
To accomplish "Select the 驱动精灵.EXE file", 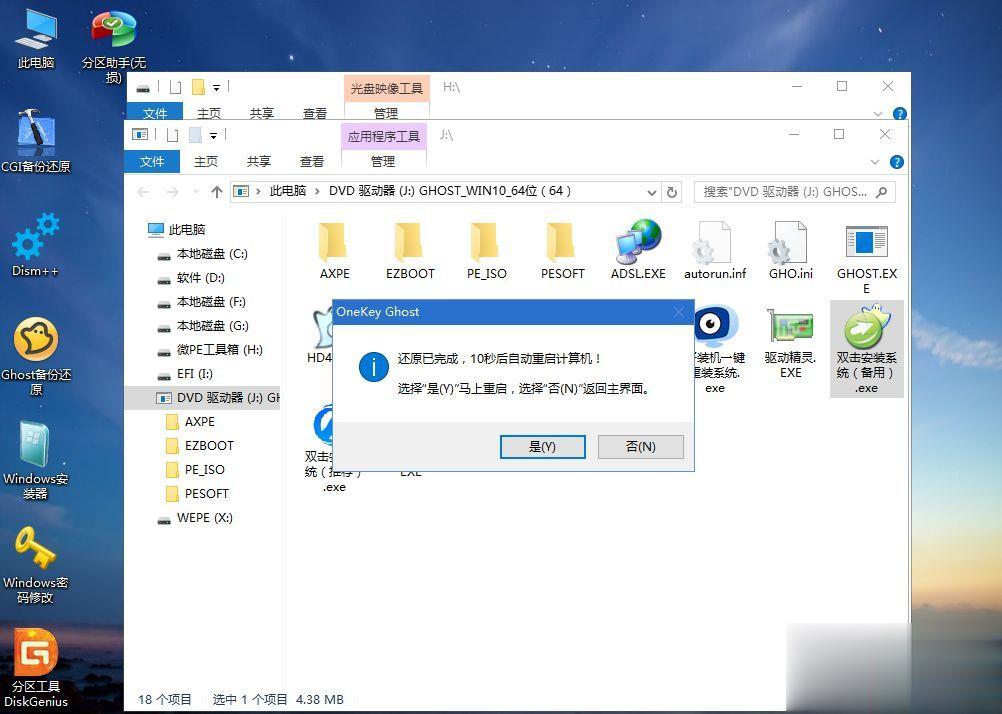I will (790, 344).
